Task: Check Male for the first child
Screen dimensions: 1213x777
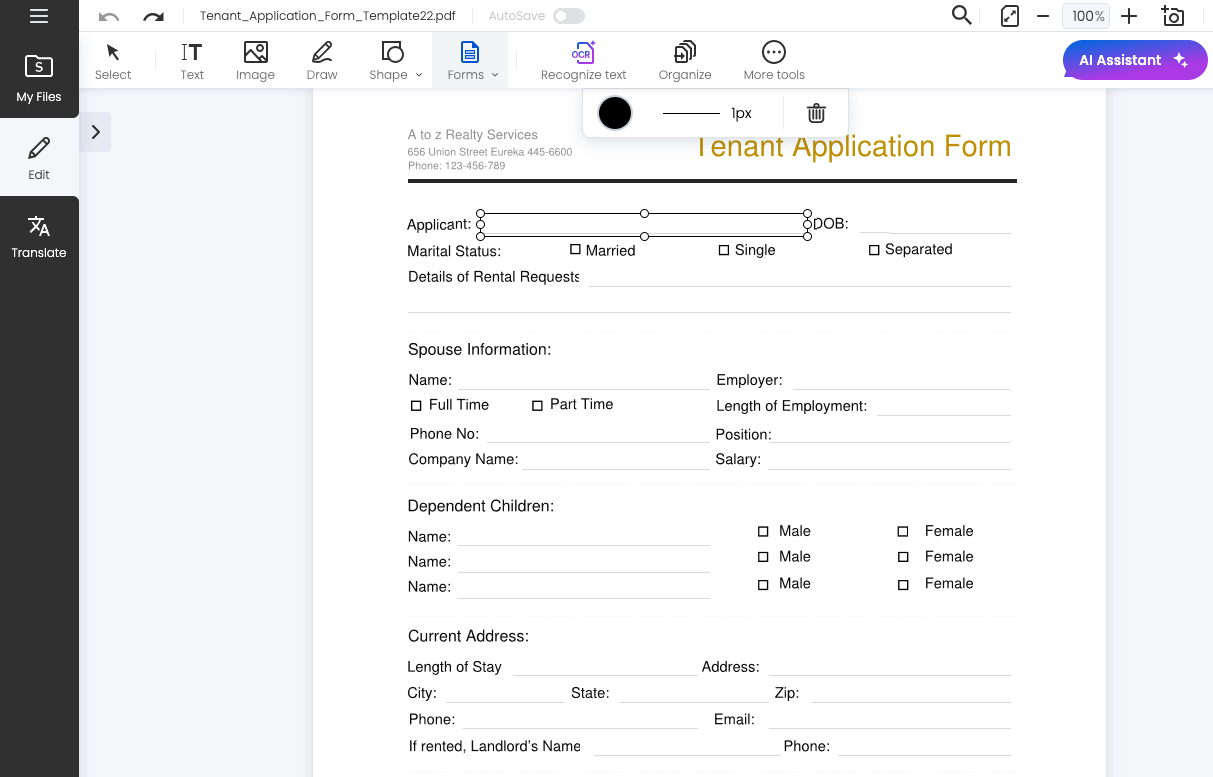Action: pyautogui.click(x=763, y=531)
